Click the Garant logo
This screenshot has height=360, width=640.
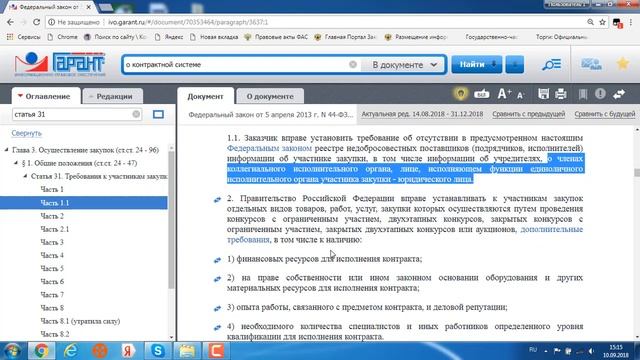60,64
